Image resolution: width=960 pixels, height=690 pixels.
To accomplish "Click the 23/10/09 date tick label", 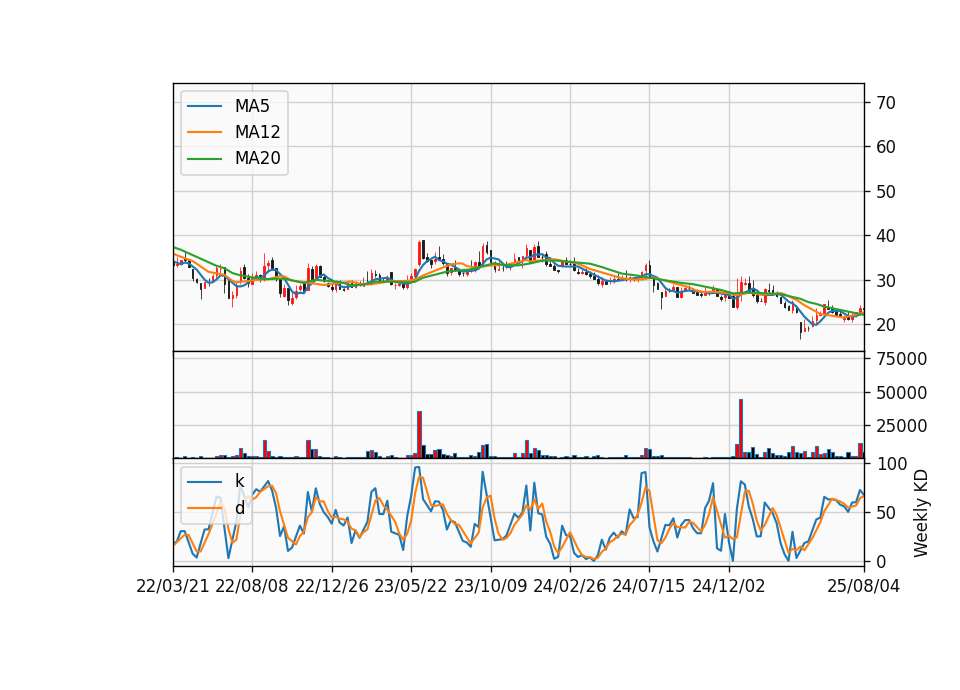I will pos(490,586).
